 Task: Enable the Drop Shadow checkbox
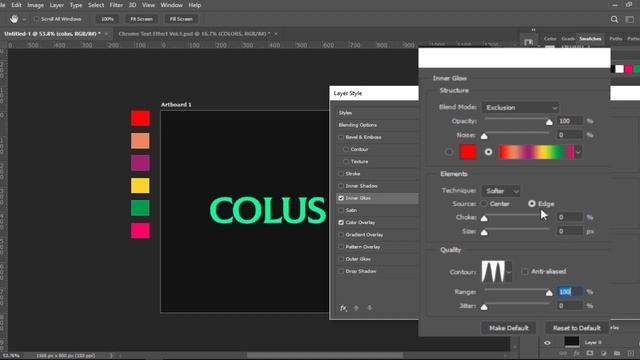(x=341, y=271)
